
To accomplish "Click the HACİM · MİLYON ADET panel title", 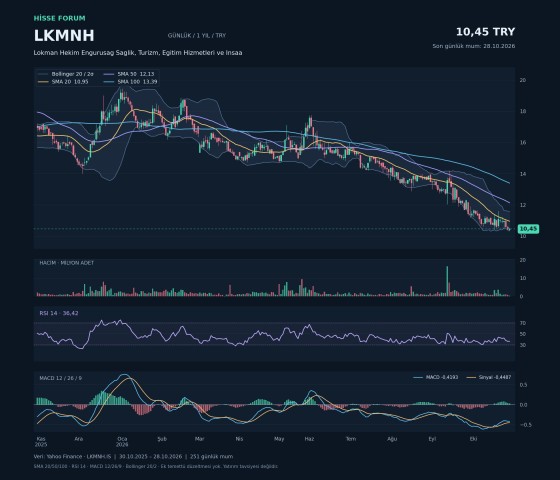I will coord(66,263).
